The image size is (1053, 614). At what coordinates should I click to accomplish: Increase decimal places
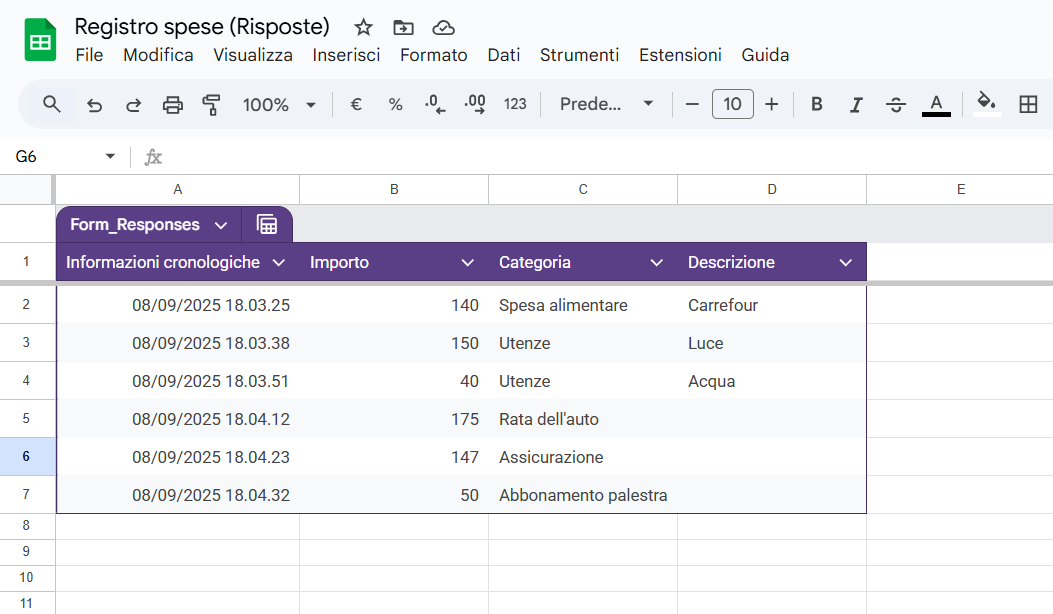[x=473, y=104]
